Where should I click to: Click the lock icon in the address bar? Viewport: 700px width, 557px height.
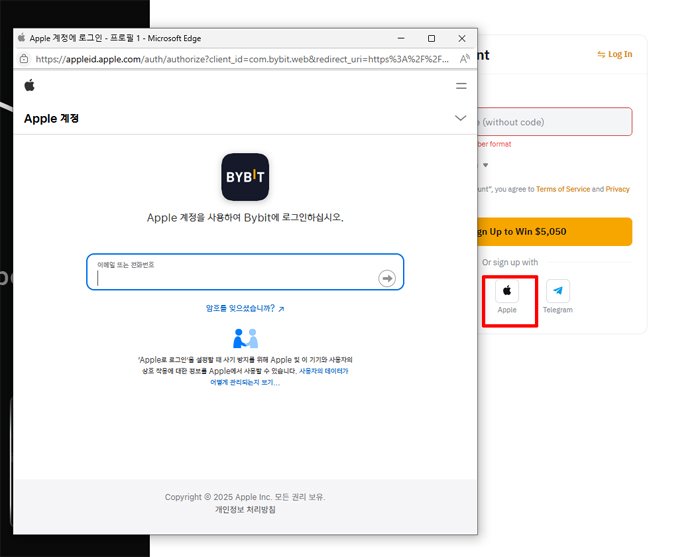[24, 58]
